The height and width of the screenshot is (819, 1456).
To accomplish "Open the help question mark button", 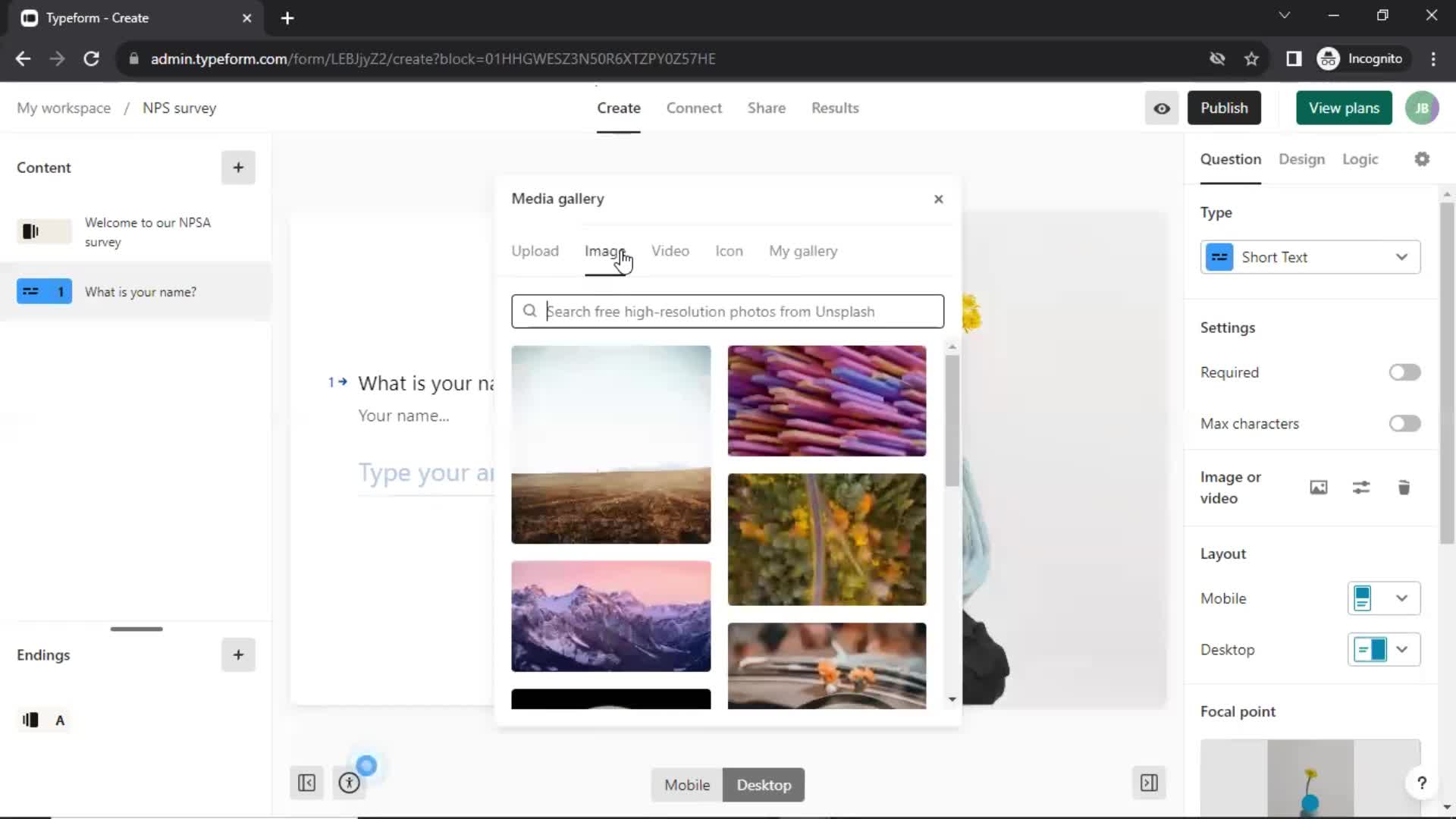I will (x=1422, y=783).
